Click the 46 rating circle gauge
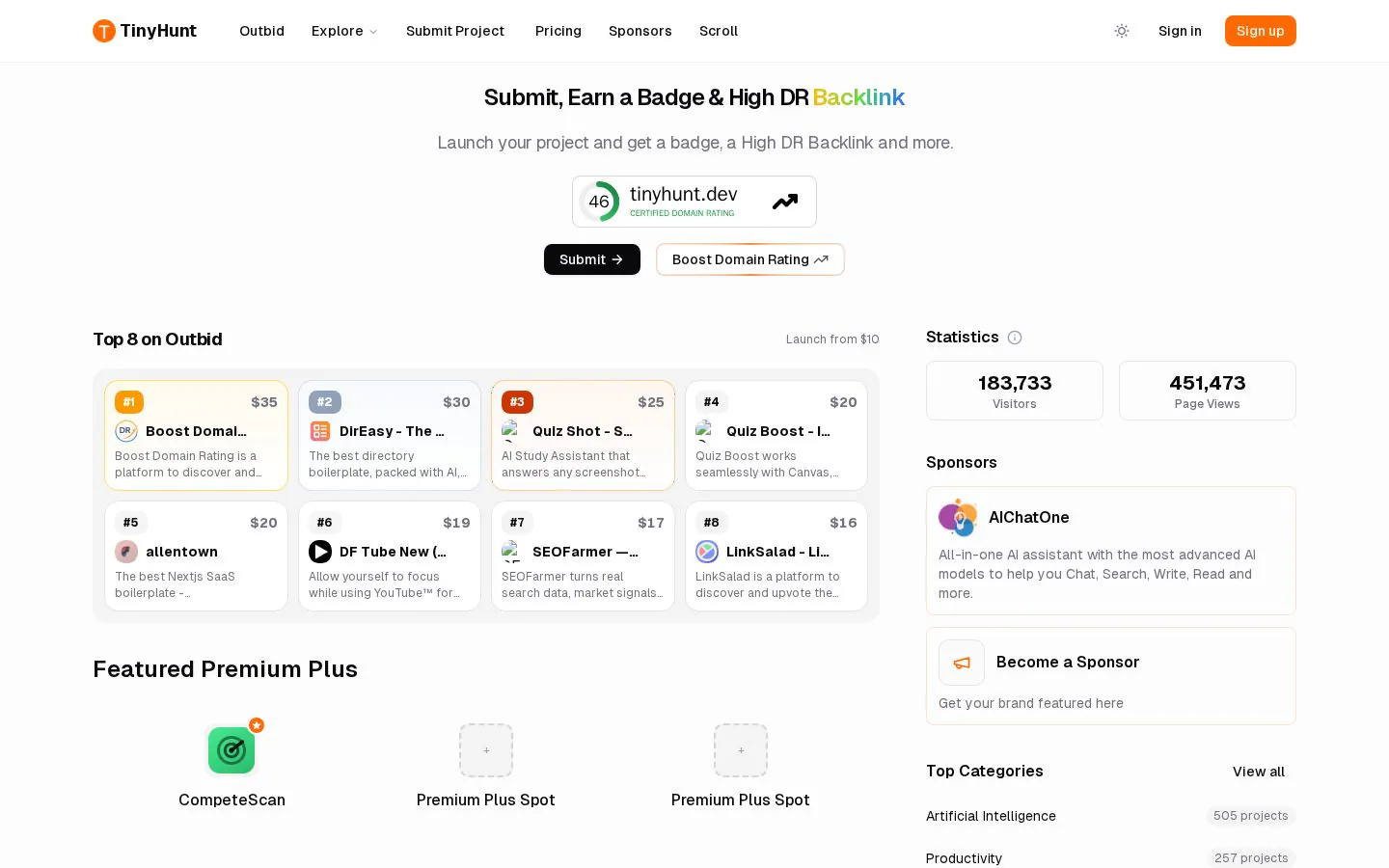The image size is (1389, 868). point(599,202)
